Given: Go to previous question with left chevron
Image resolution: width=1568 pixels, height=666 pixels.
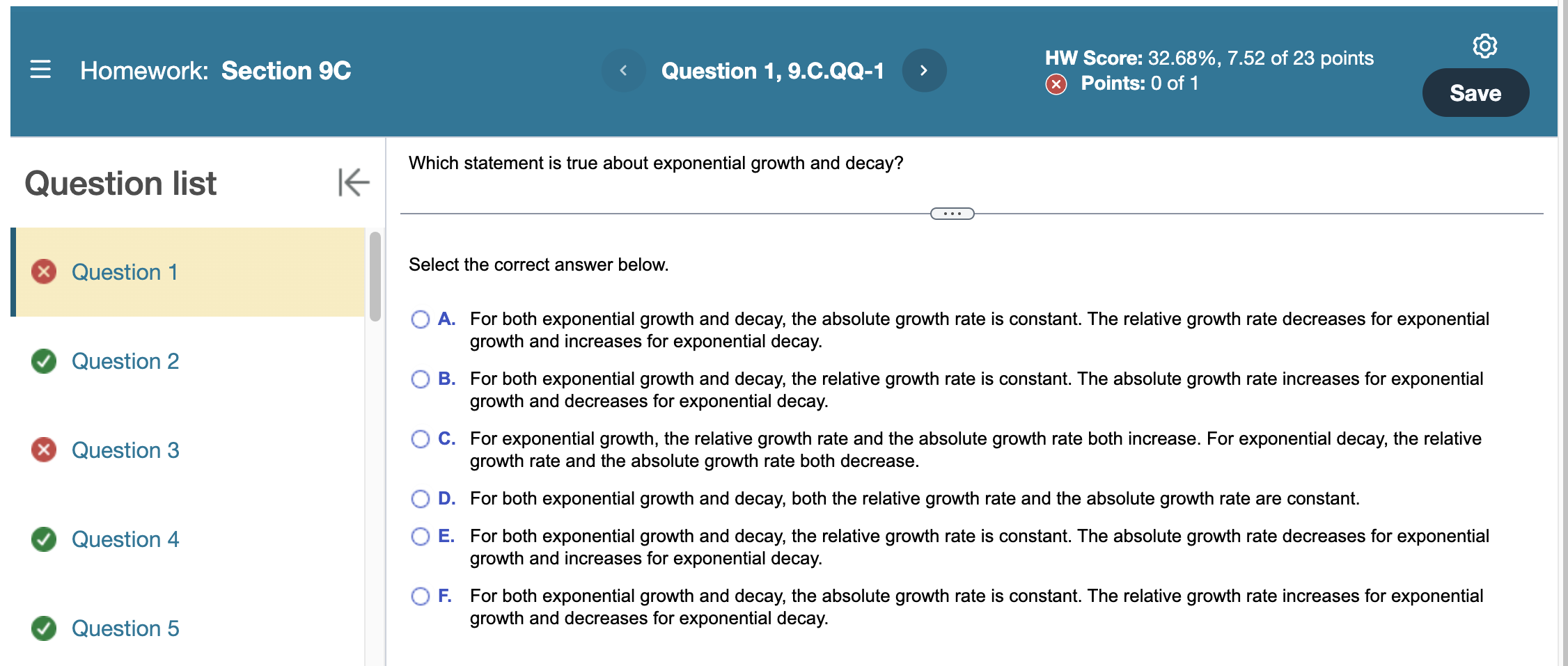Looking at the screenshot, I should pyautogui.click(x=623, y=70).
